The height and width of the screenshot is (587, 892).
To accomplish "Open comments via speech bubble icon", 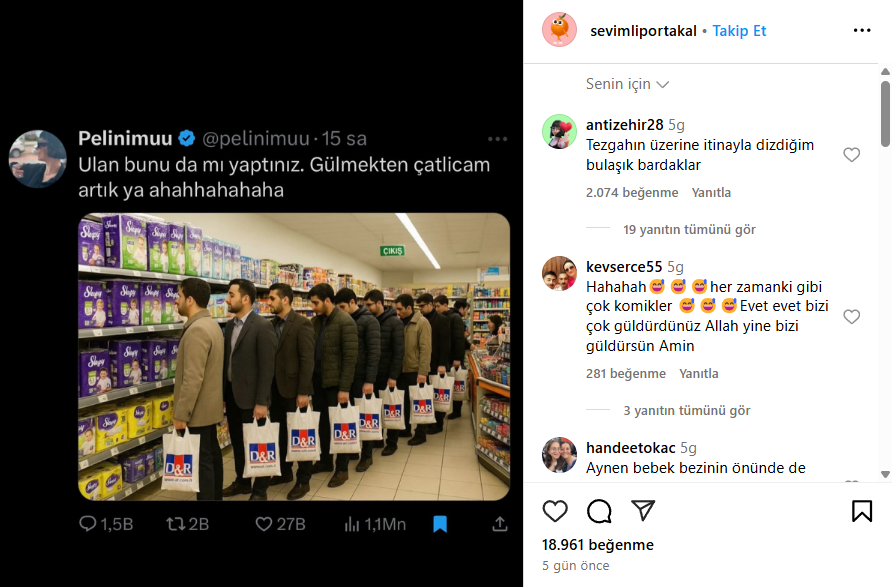I will [x=599, y=511].
